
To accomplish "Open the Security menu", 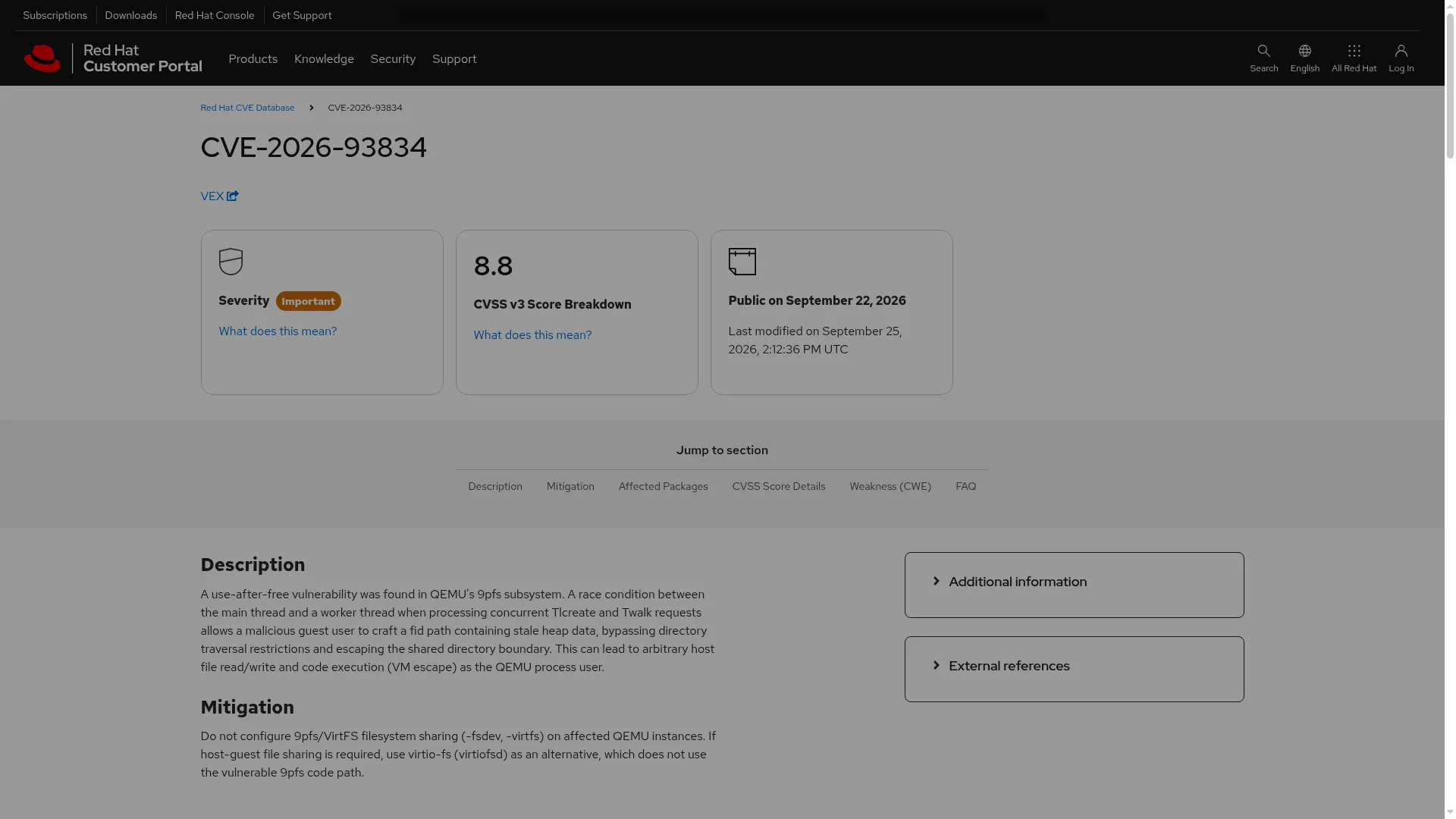I will 393,58.
